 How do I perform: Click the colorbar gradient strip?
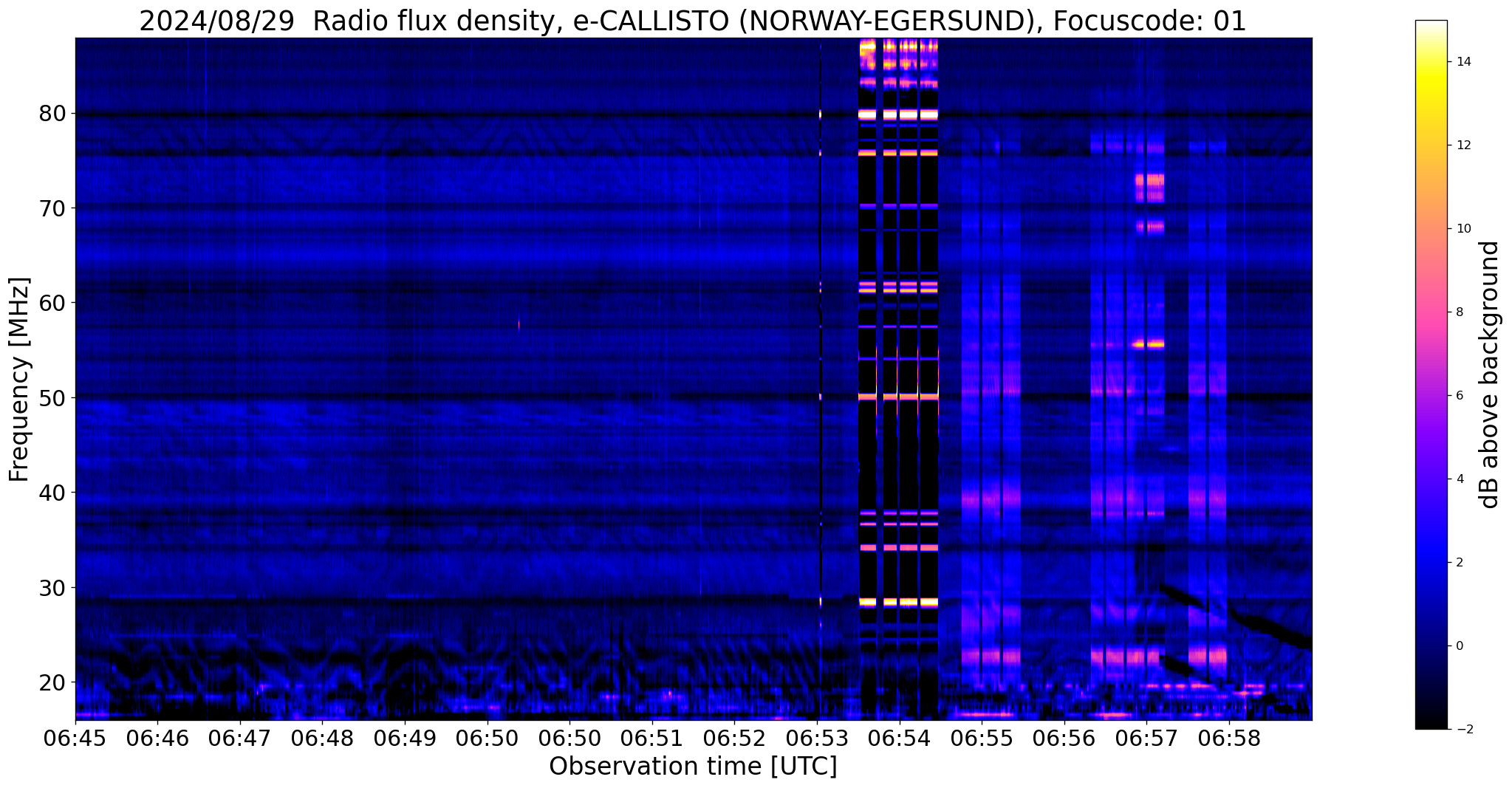point(1431,374)
